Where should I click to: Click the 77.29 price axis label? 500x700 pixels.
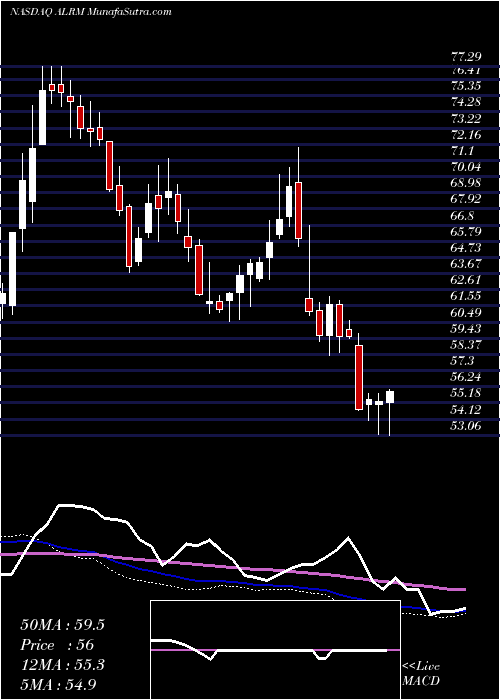point(466,57)
